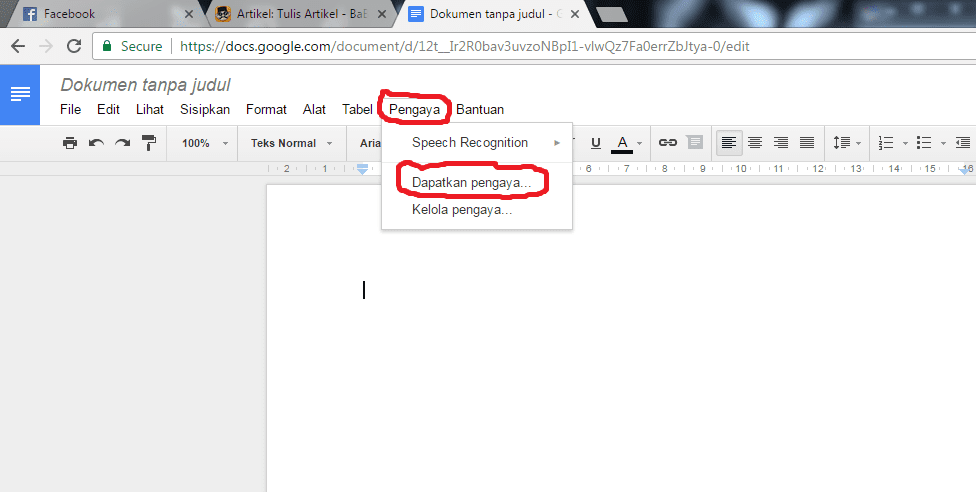Click the bulleted list icon
The width and height of the screenshot is (976, 492).
pyautogui.click(x=924, y=143)
